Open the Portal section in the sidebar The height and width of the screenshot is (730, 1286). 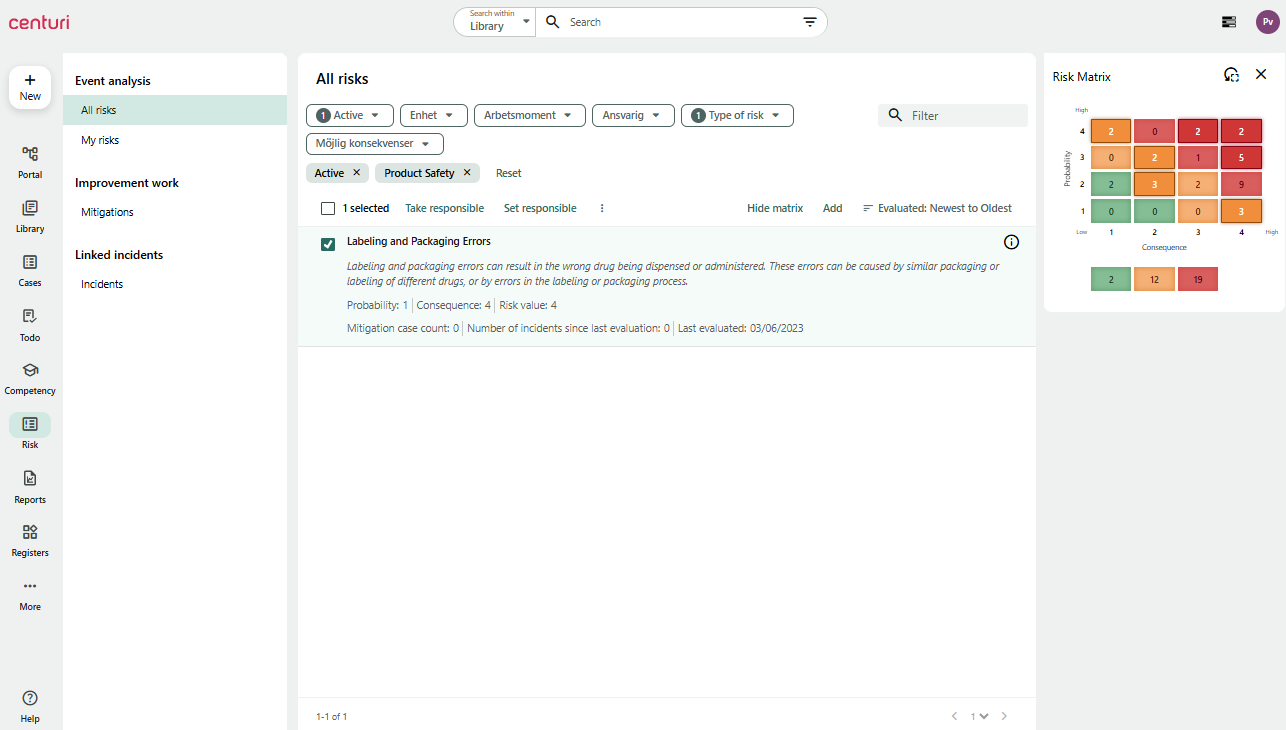click(x=30, y=160)
